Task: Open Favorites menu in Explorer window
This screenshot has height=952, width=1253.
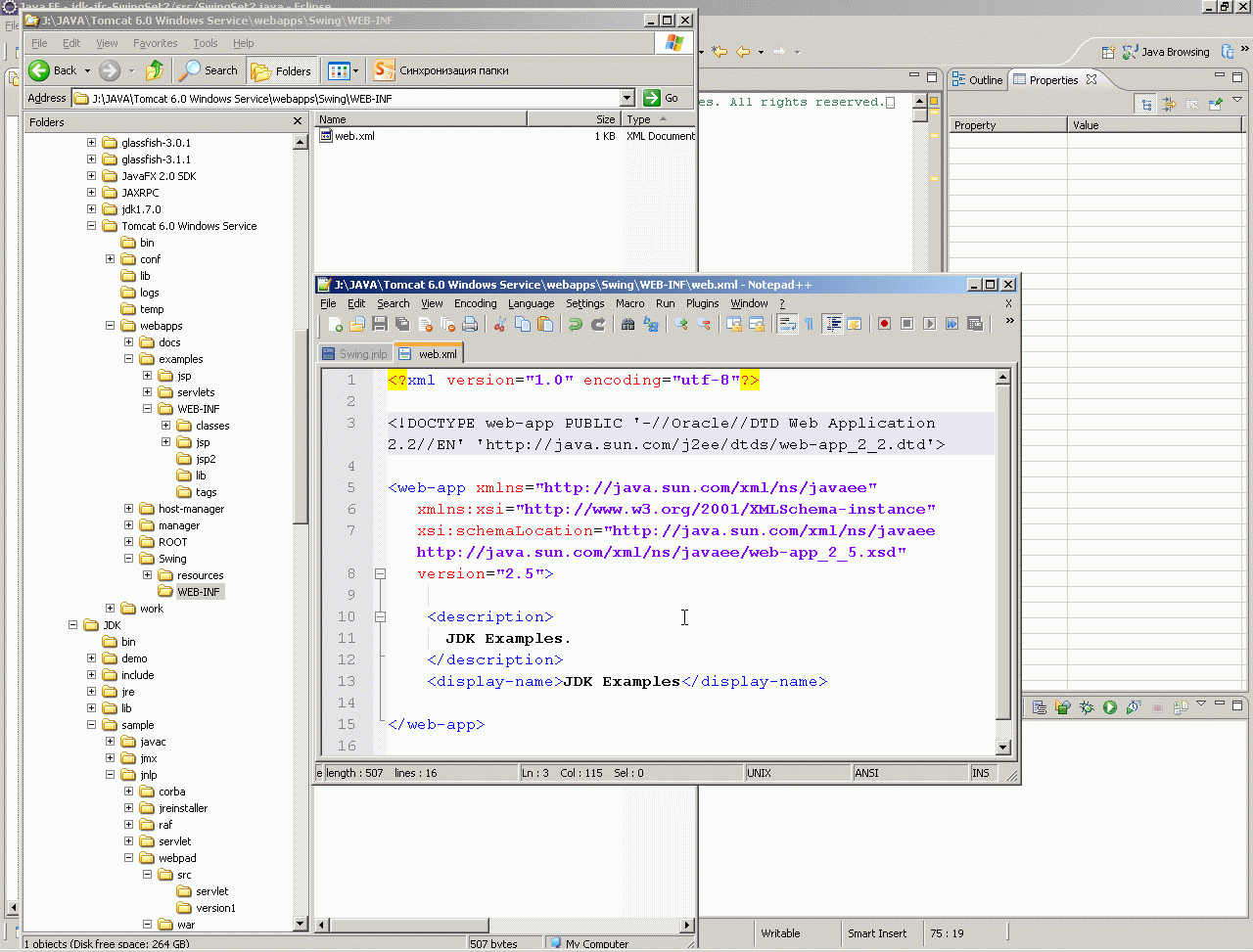Action: (x=155, y=43)
